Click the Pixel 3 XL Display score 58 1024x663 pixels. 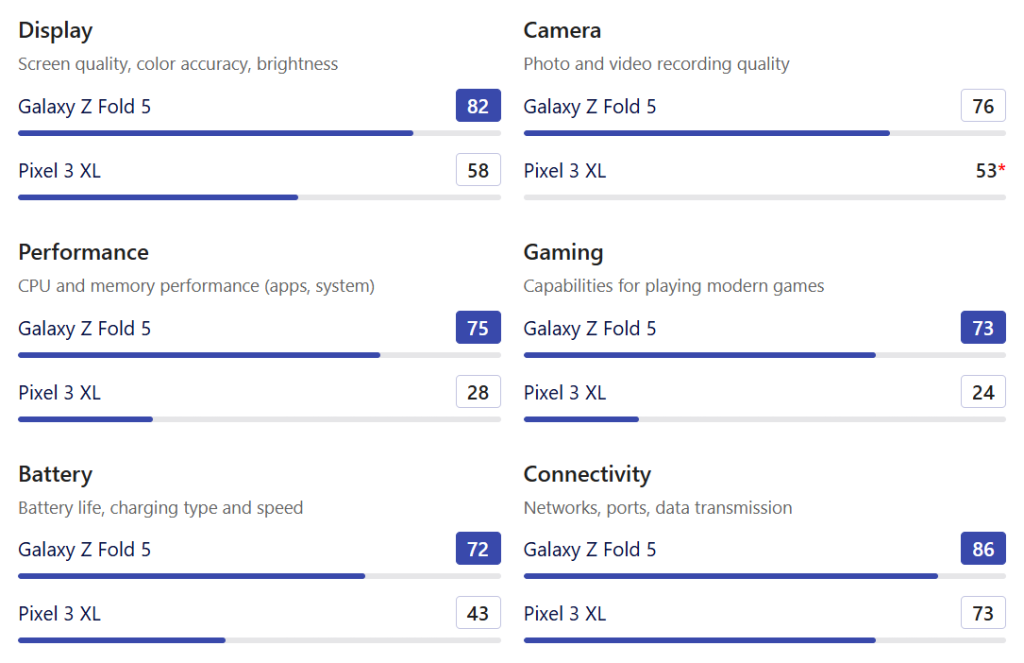478,170
